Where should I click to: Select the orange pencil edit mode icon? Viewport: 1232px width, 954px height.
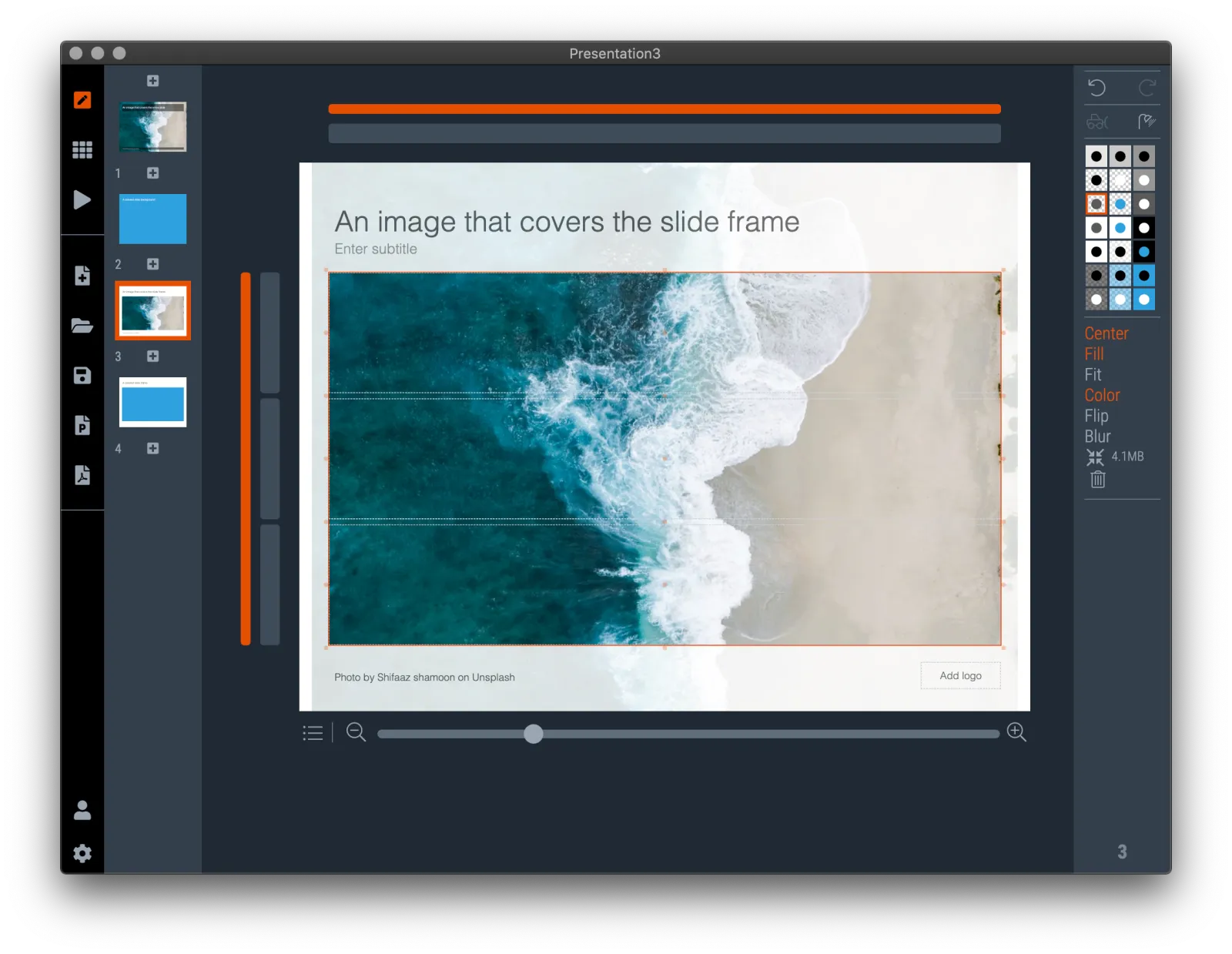coord(82,100)
